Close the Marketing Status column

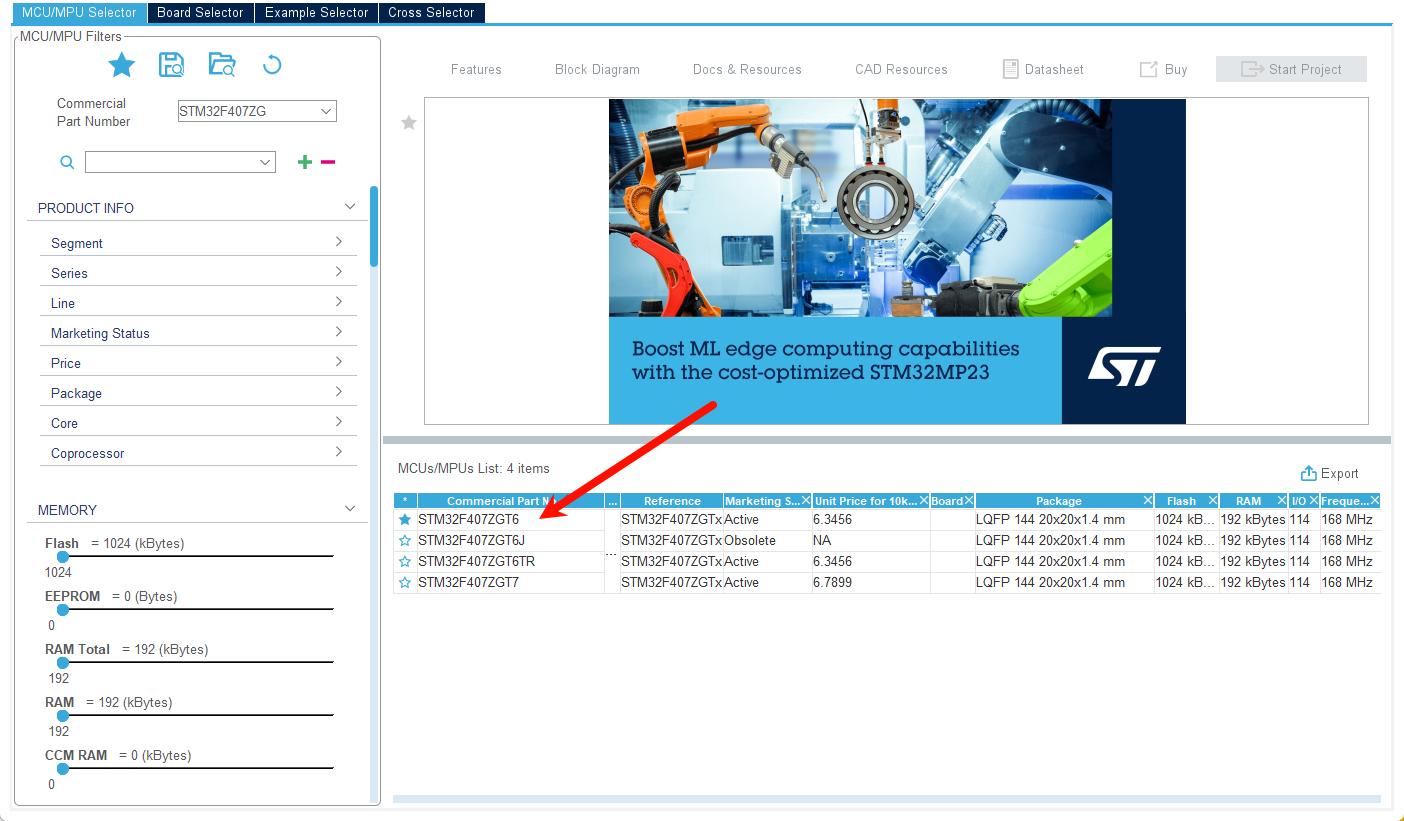click(806, 501)
